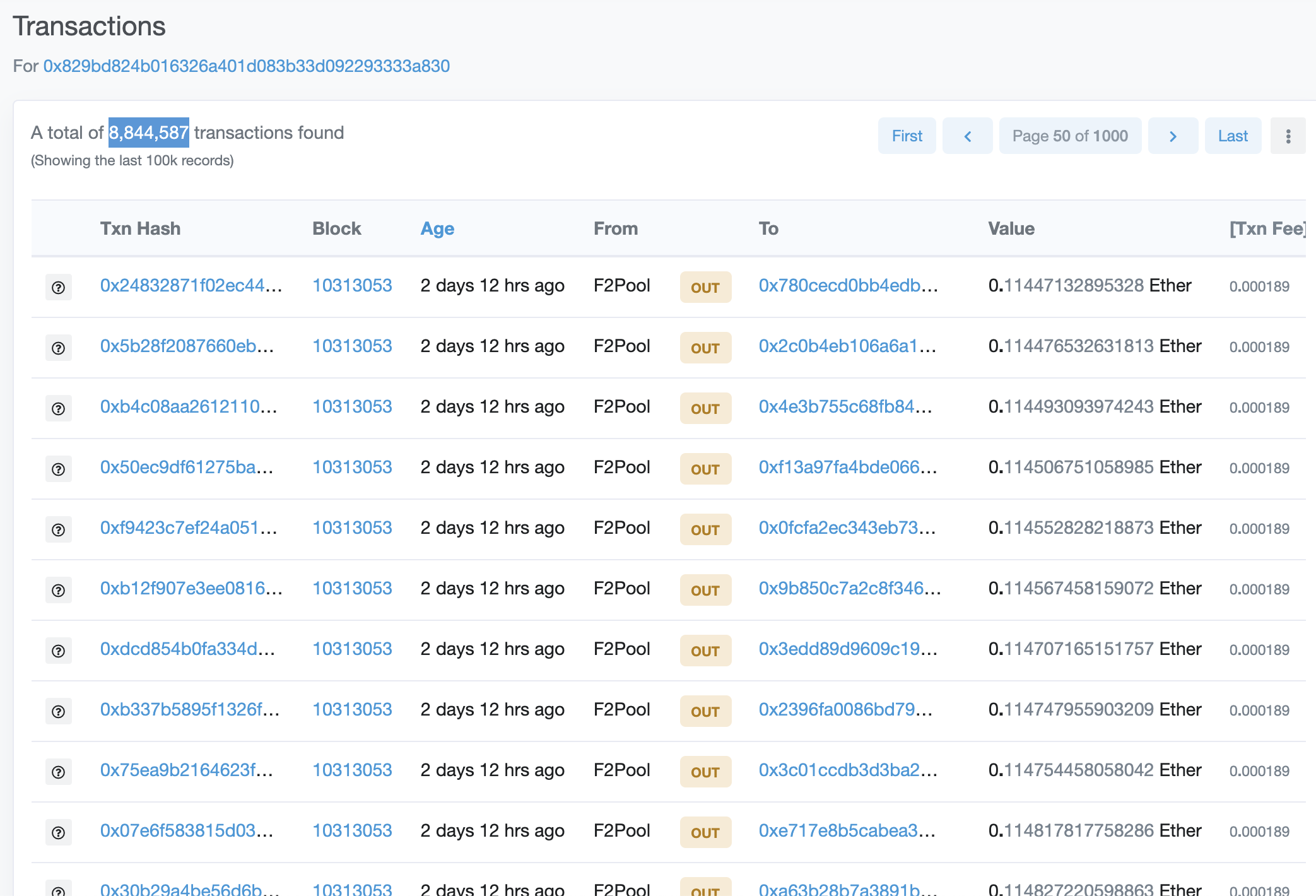Open details icon for transaction 0xdcd854b0fa334d
This screenshot has width=1316, height=896.
[58, 651]
